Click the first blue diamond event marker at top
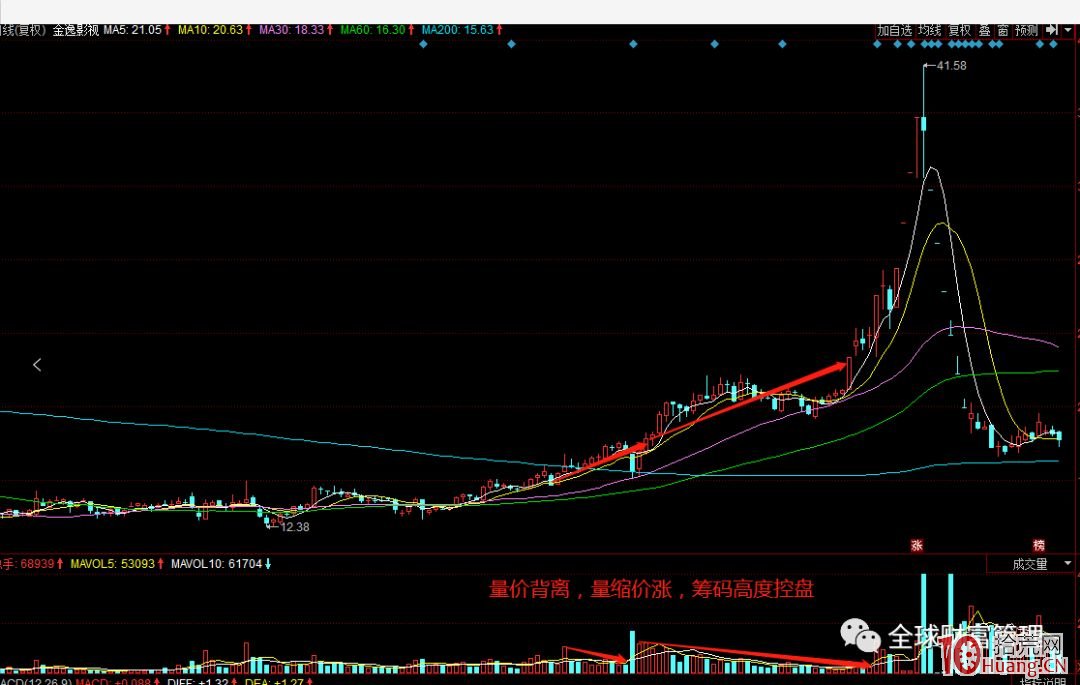This screenshot has width=1080, height=685. click(x=423, y=44)
